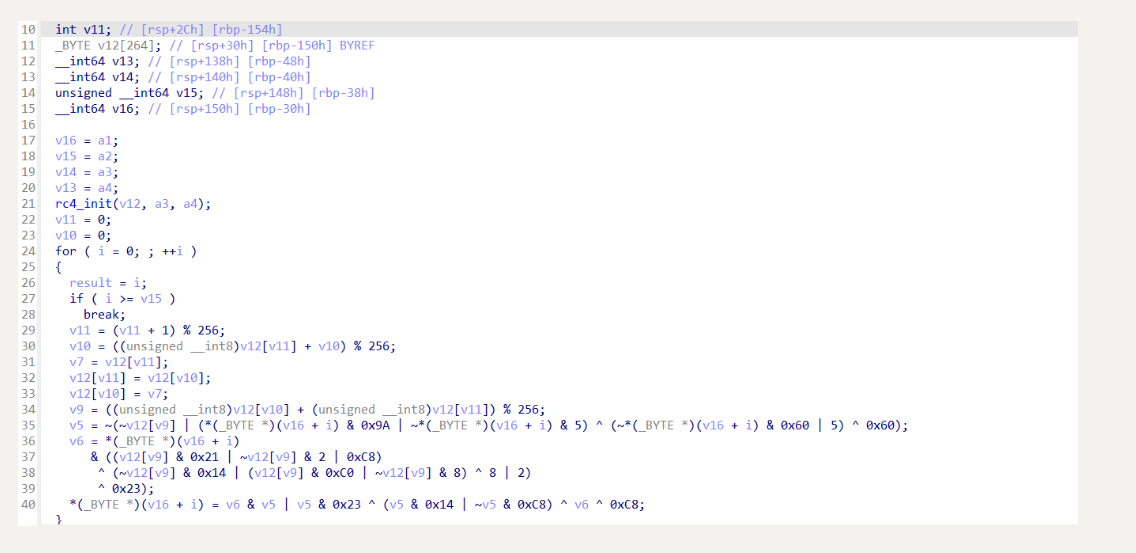
Task: Click line number 21 in gutter
Action: click(x=28, y=204)
